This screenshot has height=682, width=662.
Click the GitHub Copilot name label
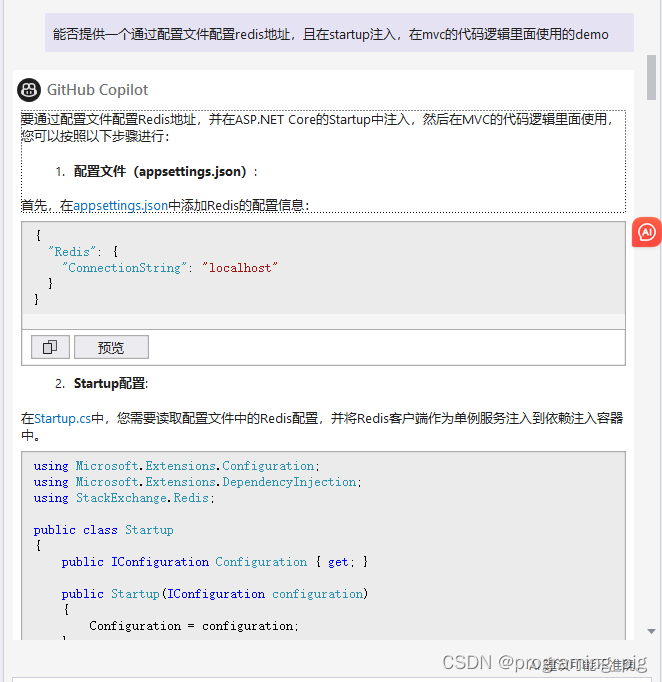[97, 90]
